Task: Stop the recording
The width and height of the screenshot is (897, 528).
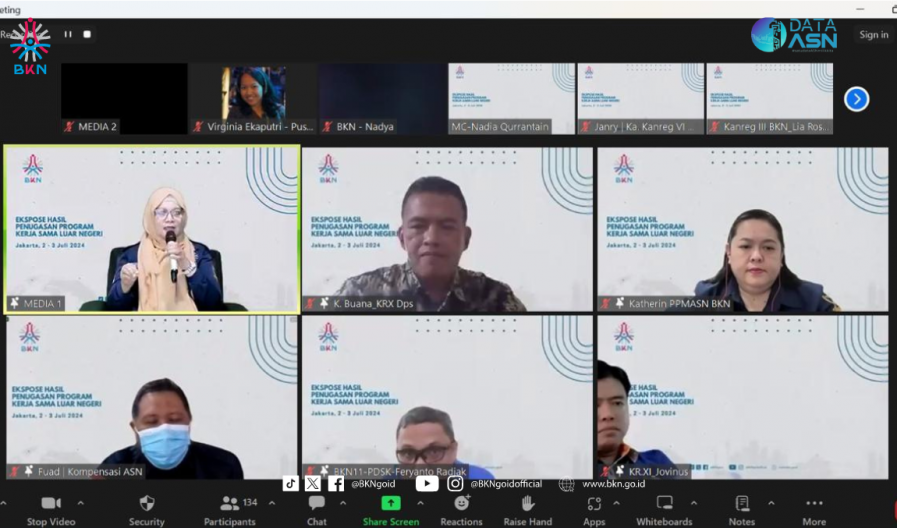Action: 87,34
